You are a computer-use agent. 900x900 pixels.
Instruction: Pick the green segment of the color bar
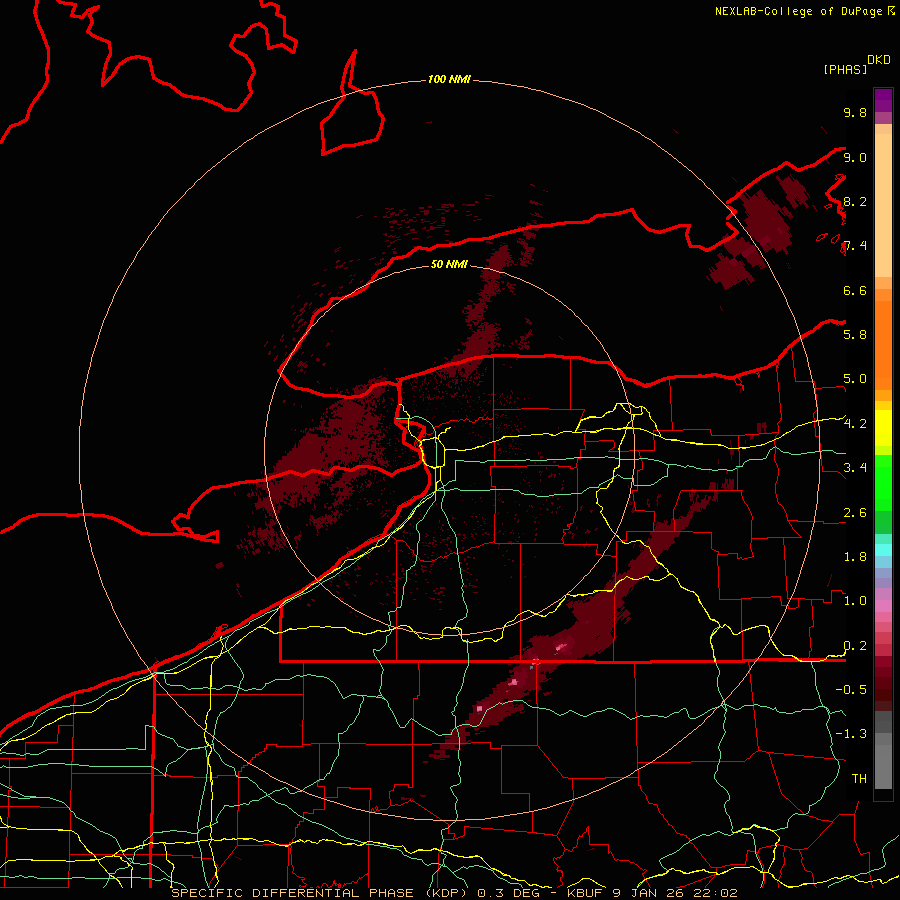(883, 482)
